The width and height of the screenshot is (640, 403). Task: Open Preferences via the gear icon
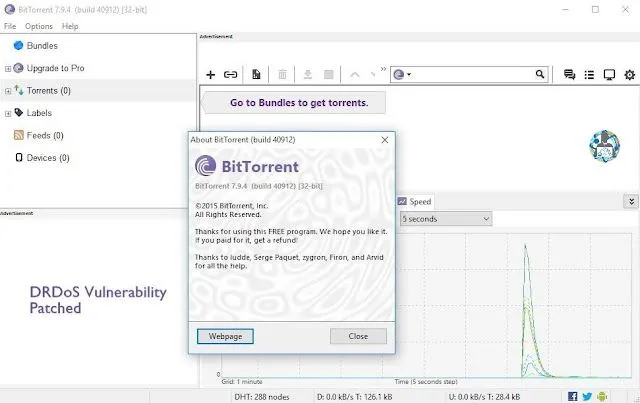[x=629, y=74]
